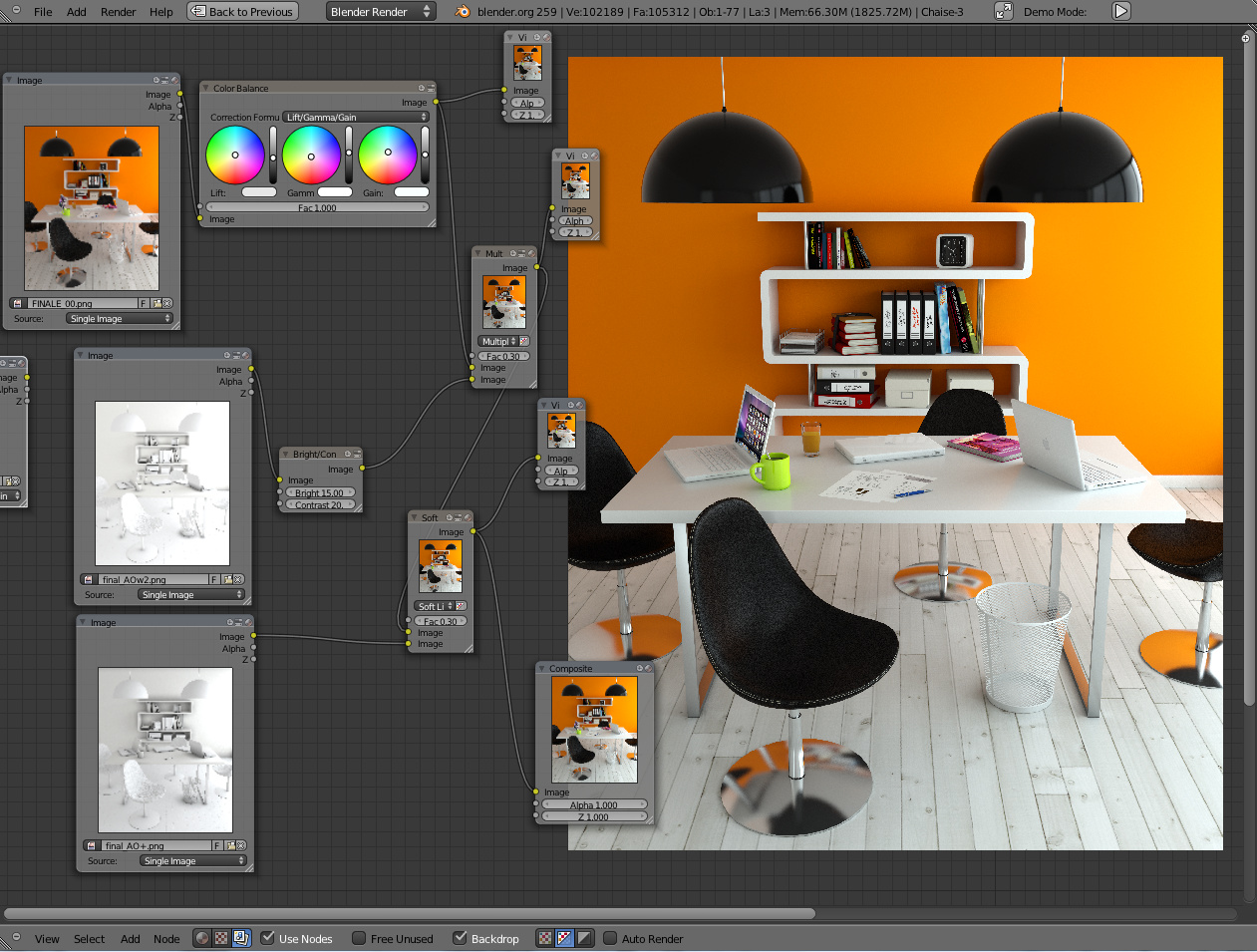The image size is (1257, 952).
Task: Enable the Free Unused checkbox
Action: 359,938
